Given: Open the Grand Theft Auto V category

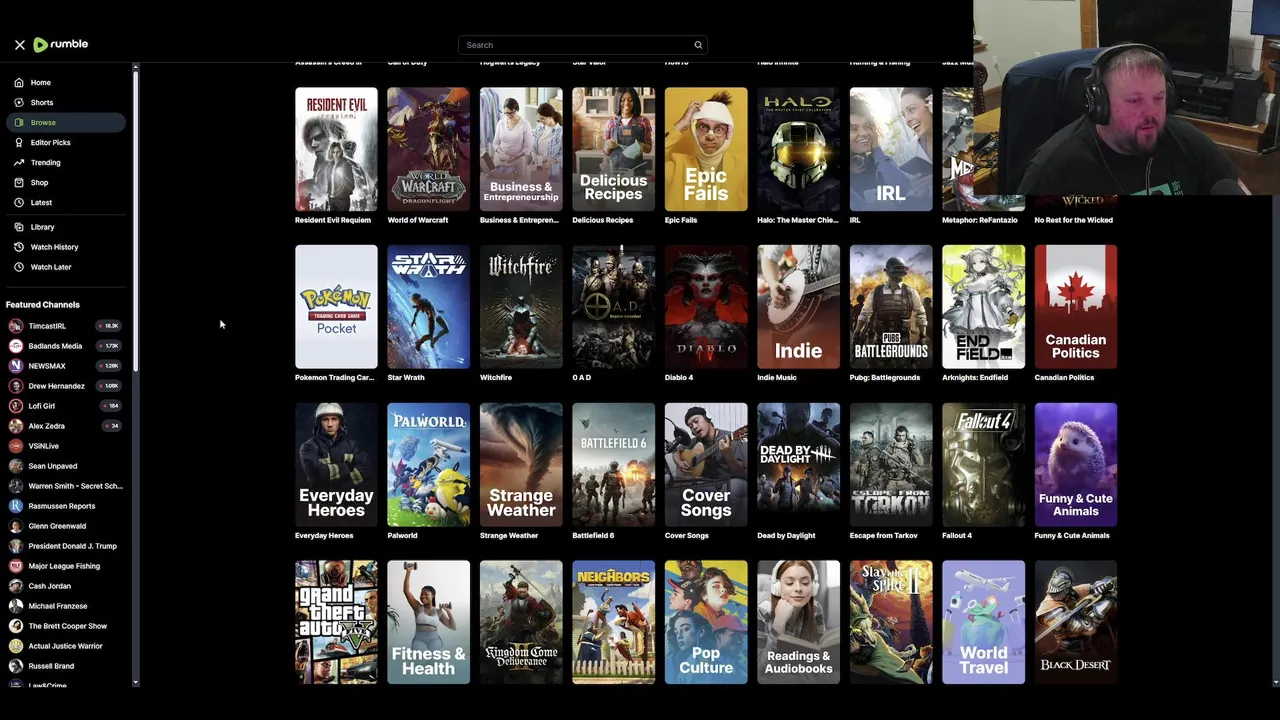Looking at the screenshot, I should click(x=336, y=622).
